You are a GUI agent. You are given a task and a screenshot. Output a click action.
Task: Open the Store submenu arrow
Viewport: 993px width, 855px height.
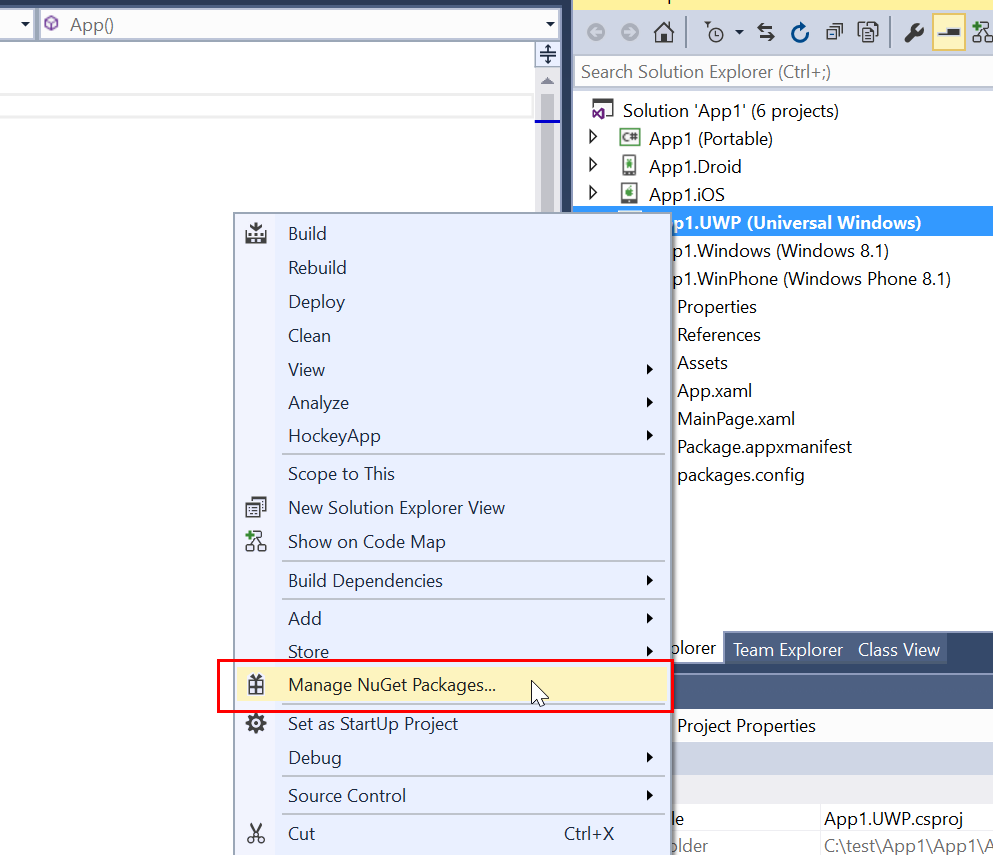[649, 651]
